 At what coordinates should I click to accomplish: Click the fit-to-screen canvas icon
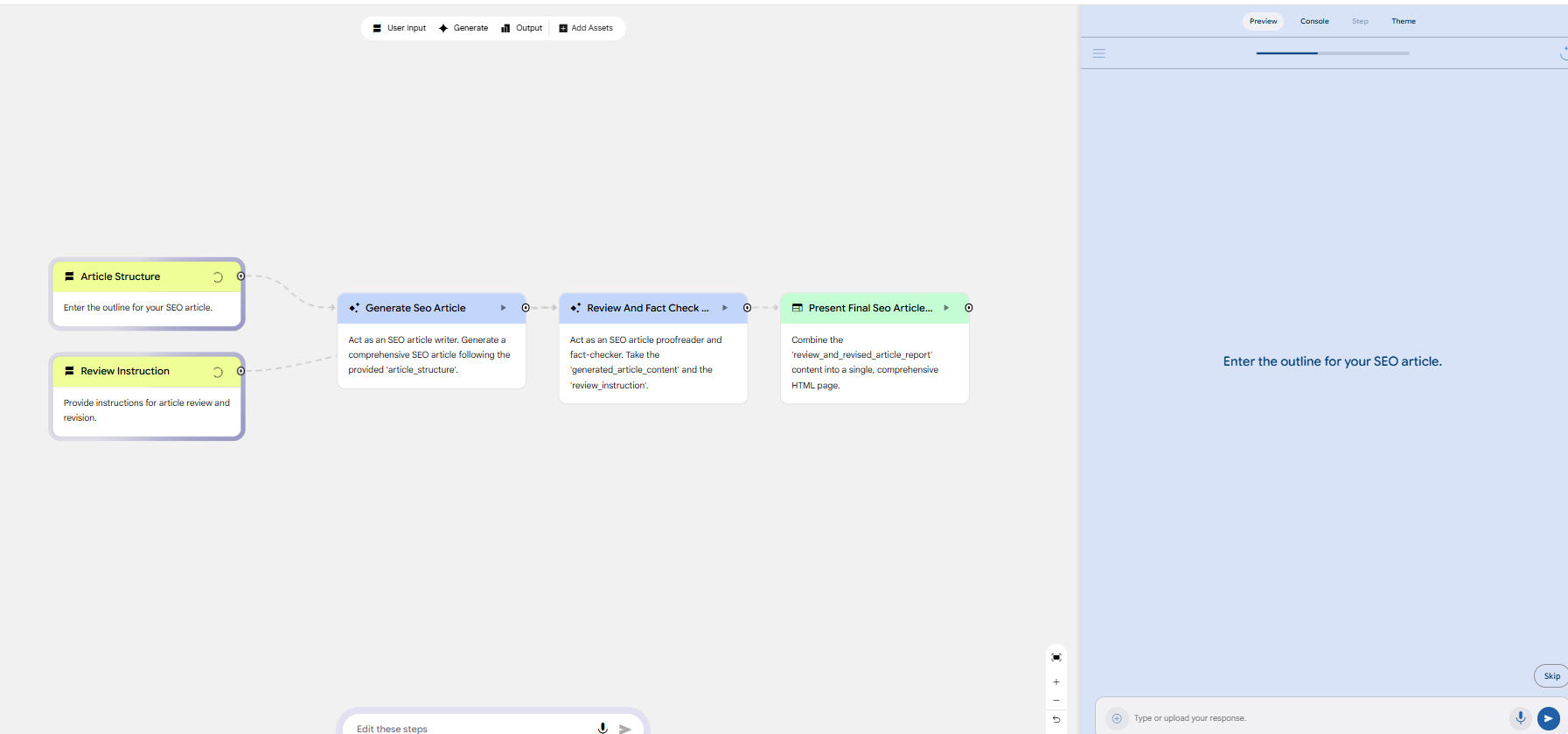coord(1056,657)
